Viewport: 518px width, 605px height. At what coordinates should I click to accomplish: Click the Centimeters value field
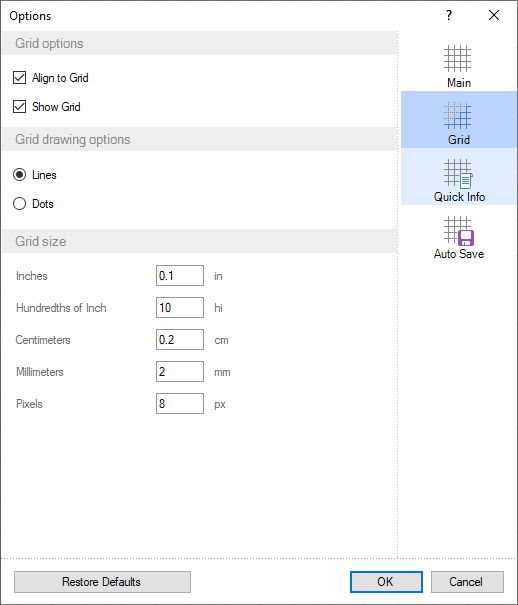pyautogui.click(x=180, y=340)
